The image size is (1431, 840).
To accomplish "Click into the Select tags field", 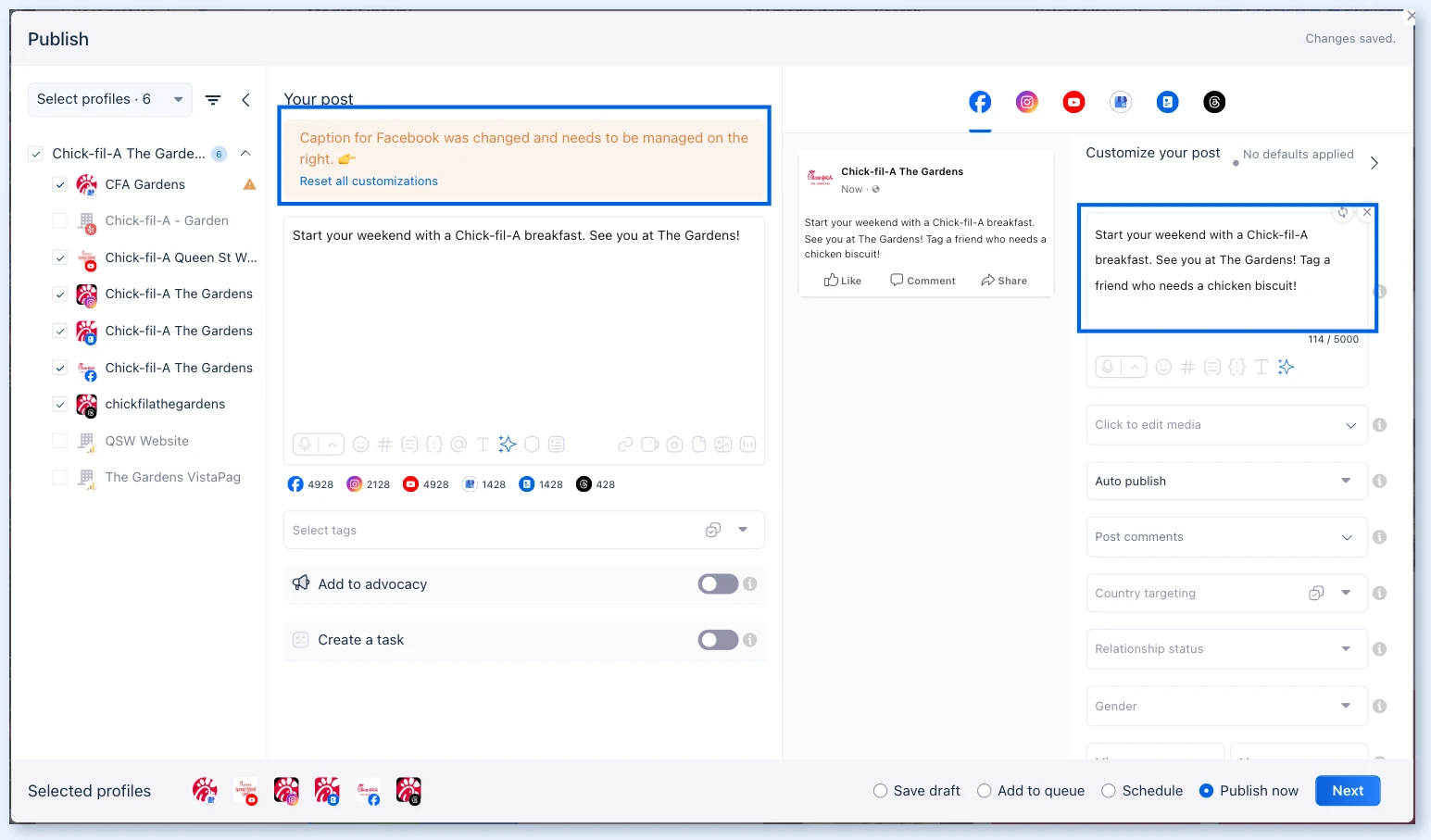I will pos(523,531).
